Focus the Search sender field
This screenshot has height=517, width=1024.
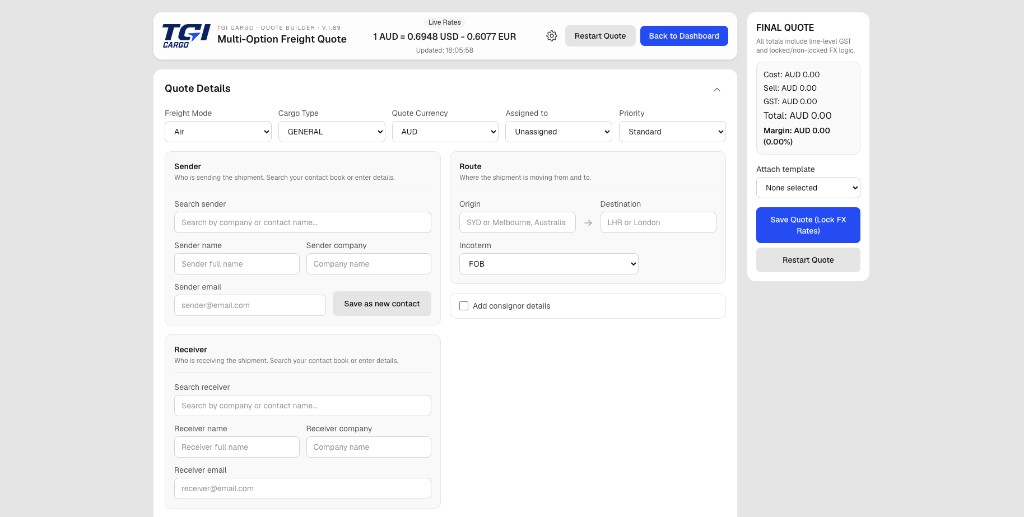302,223
